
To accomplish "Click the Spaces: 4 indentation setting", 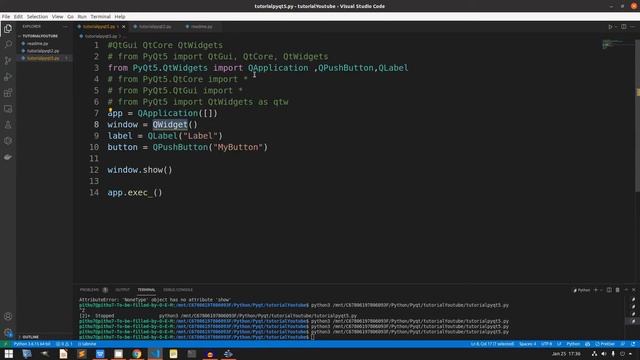I will pyautogui.click(x=527, y=344).
